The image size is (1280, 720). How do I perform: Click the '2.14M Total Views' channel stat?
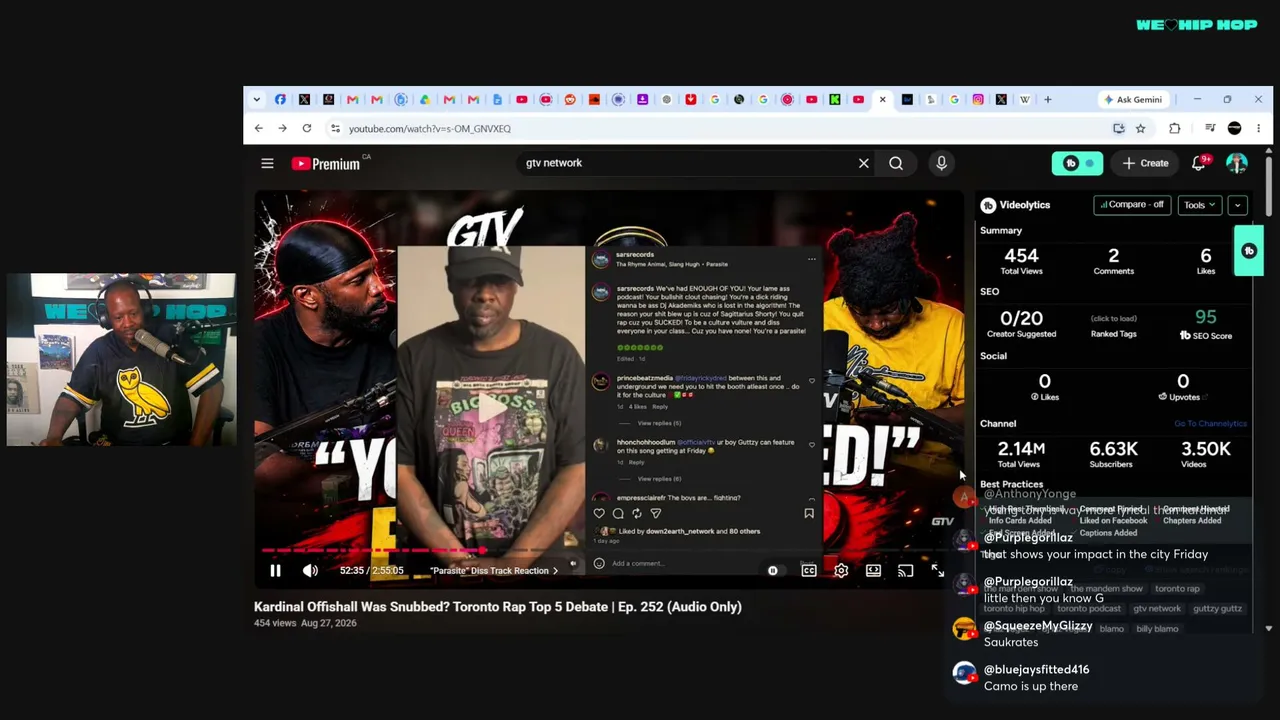point(1020,453)
